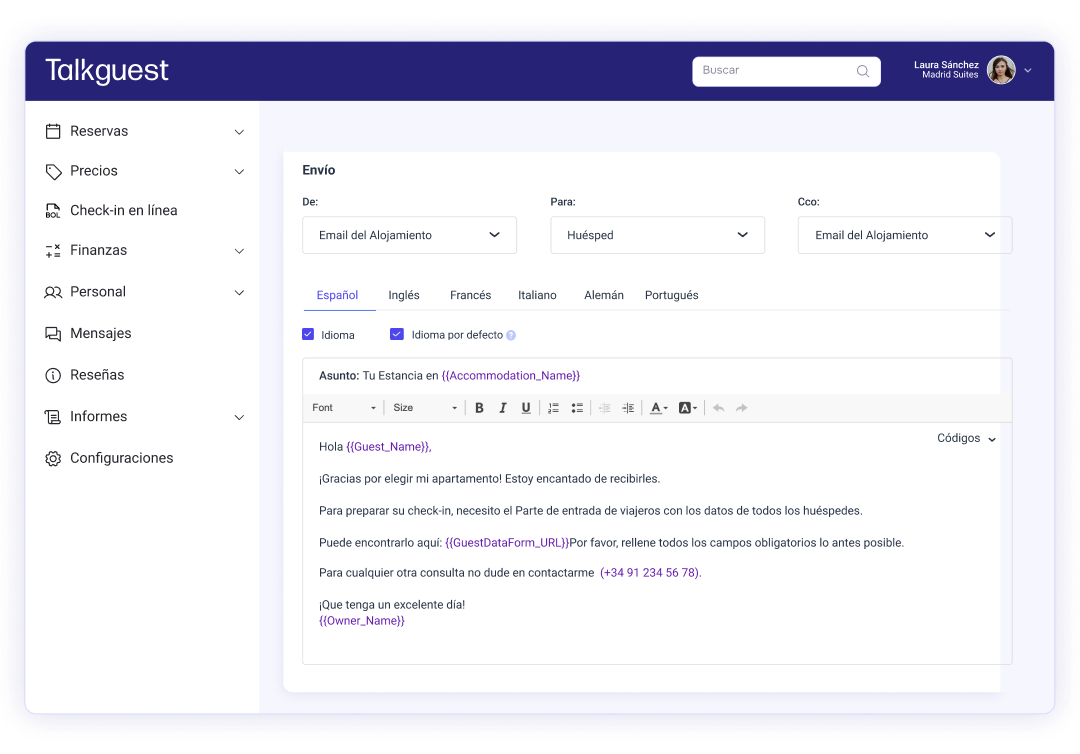Redo the last edit

pos(742,408)
